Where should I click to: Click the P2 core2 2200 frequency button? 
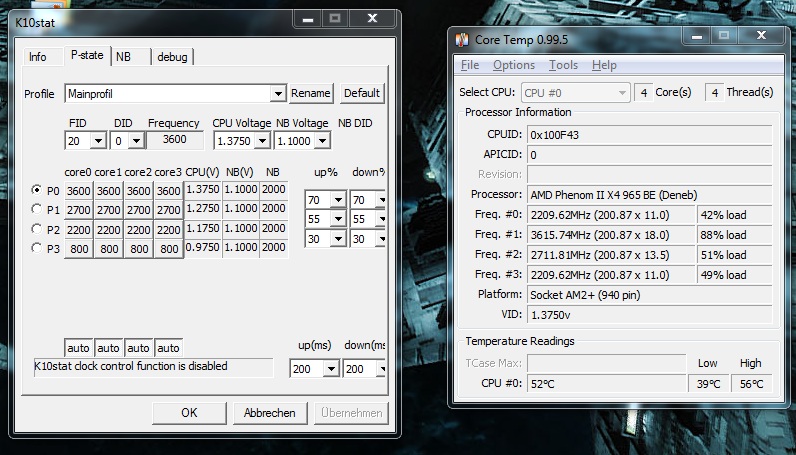[139, 230]
